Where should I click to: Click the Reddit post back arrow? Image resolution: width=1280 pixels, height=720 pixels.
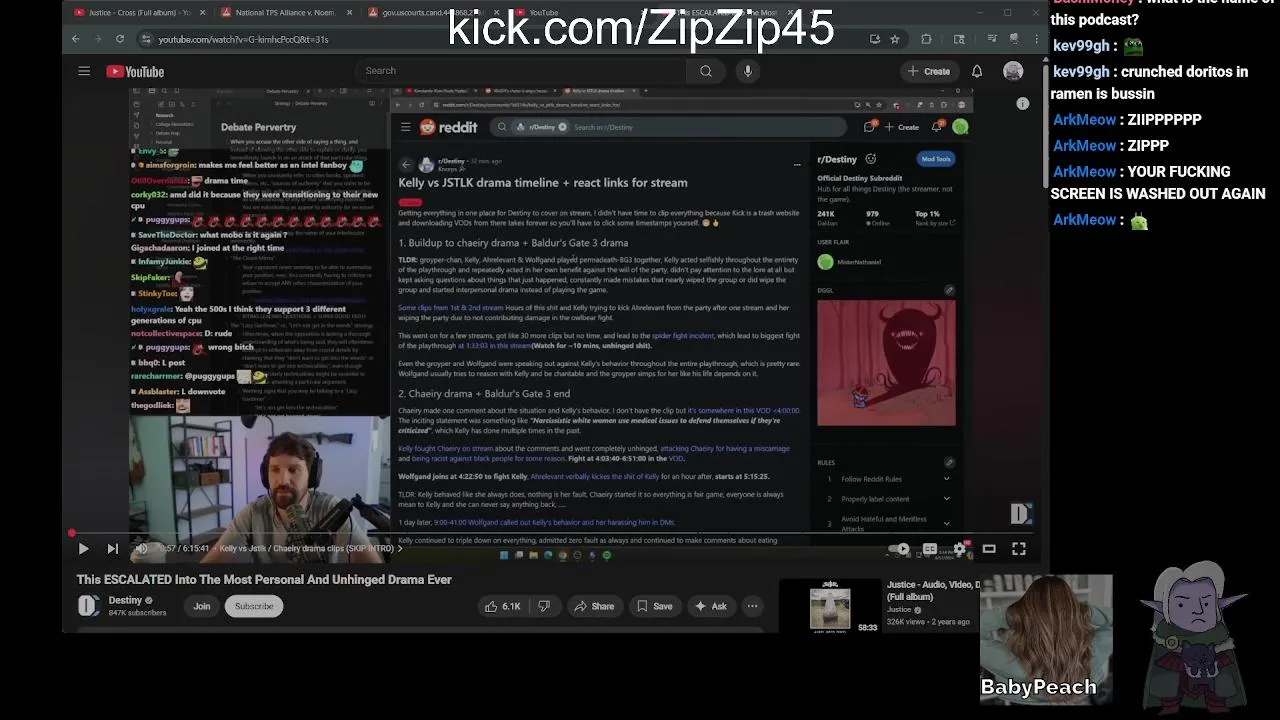pyautogui.click(x=406, y=164)
